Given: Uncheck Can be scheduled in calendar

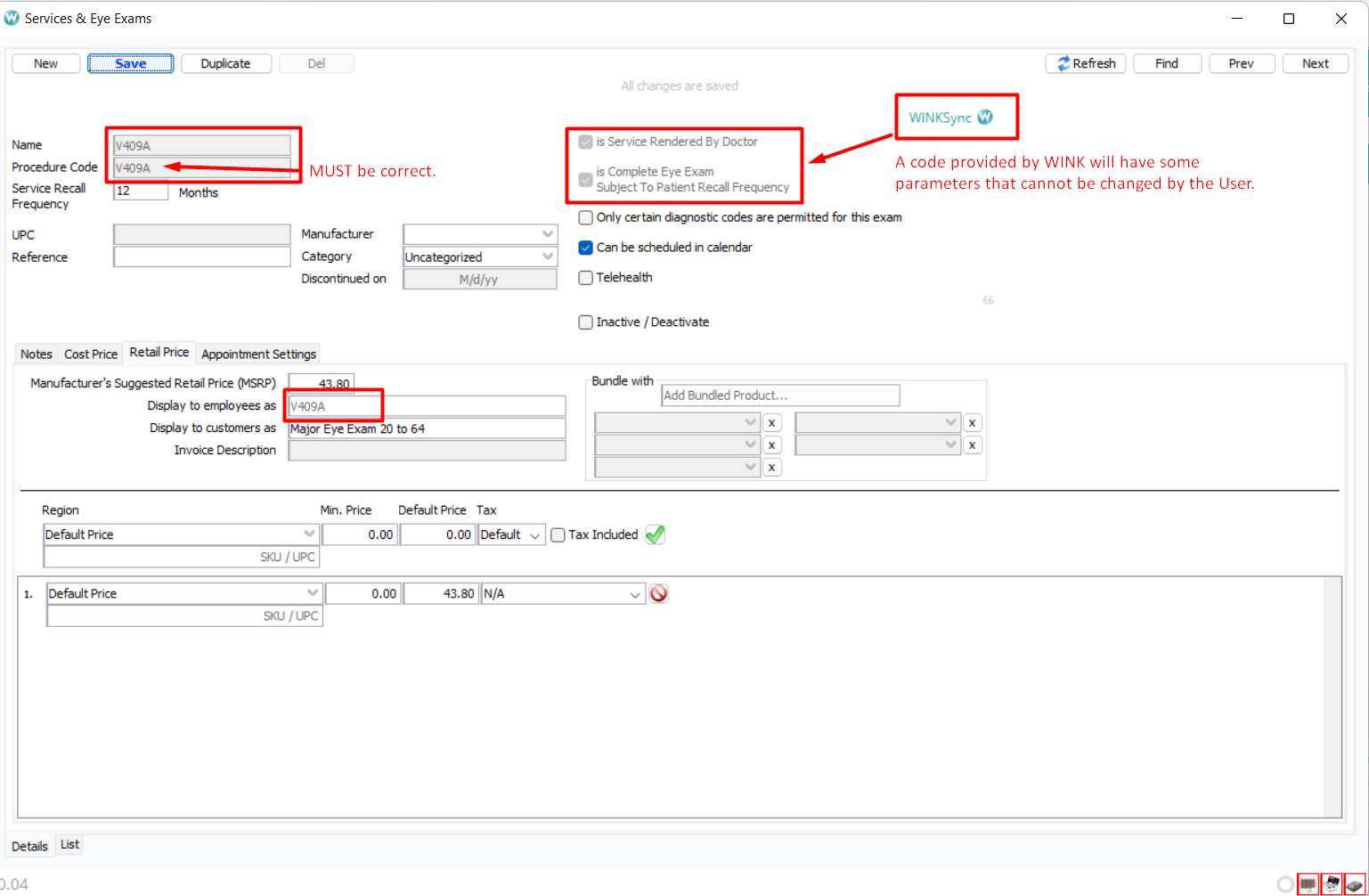Looking at the screenshot, I should pyautogui.click(x=585, y=248).
